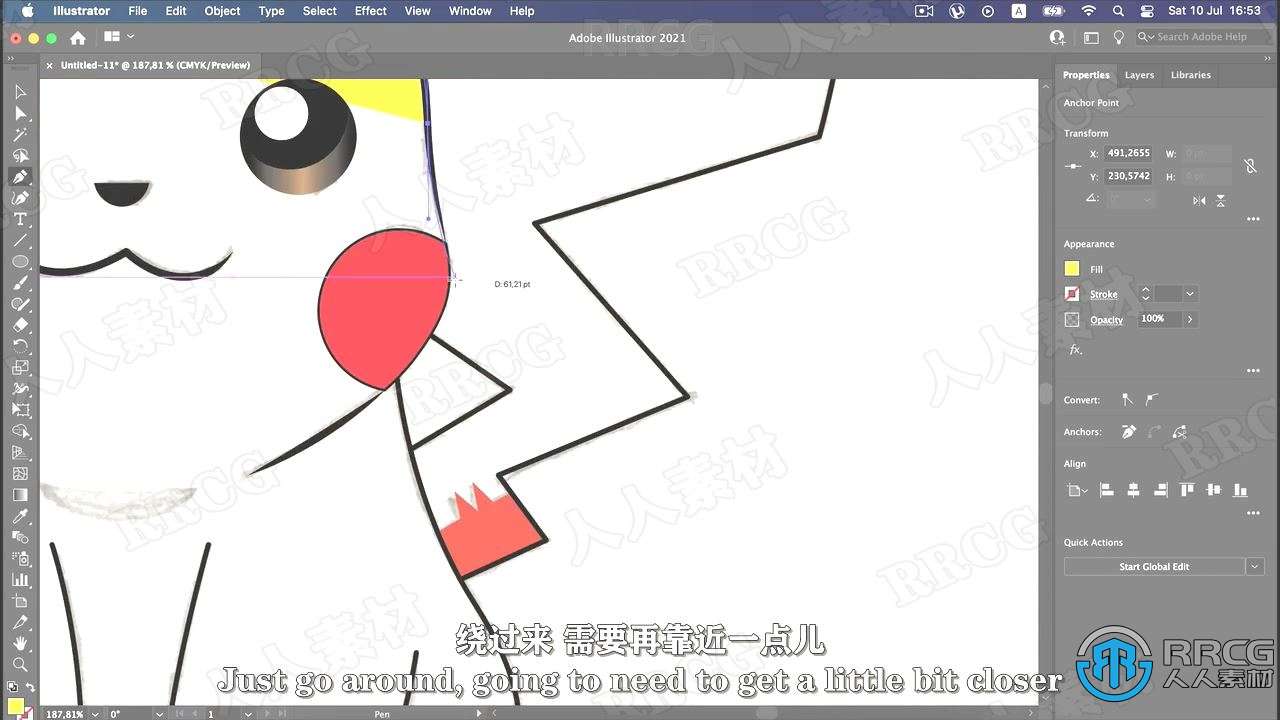
Task: Expand the Opacity slider arrow
Action: pyautogui.click(x=1190, y=319)
